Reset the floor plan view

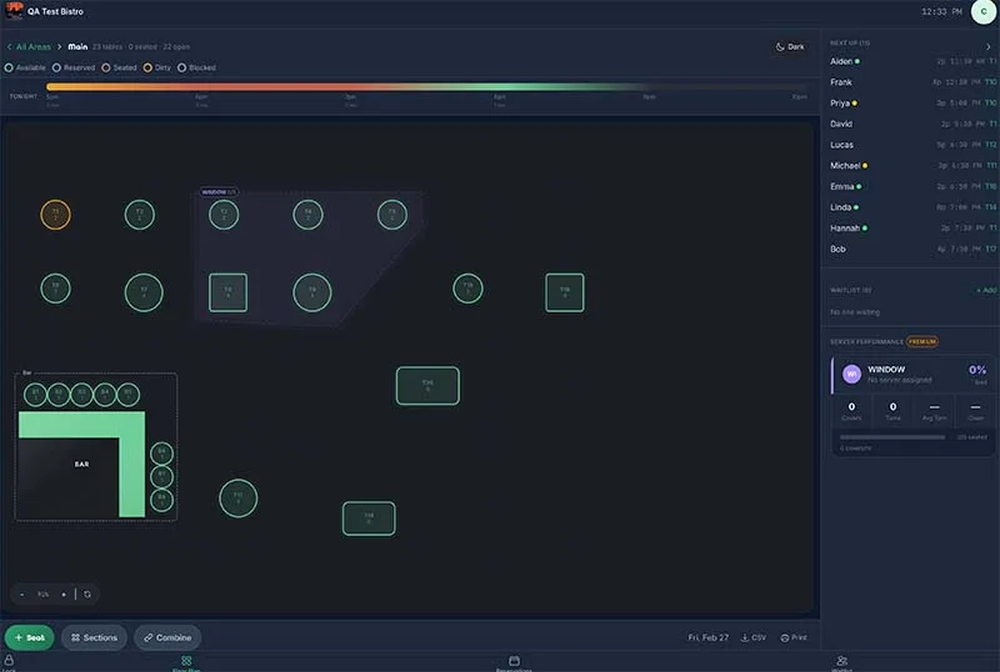pyautogui.click(x=87, y=594)
